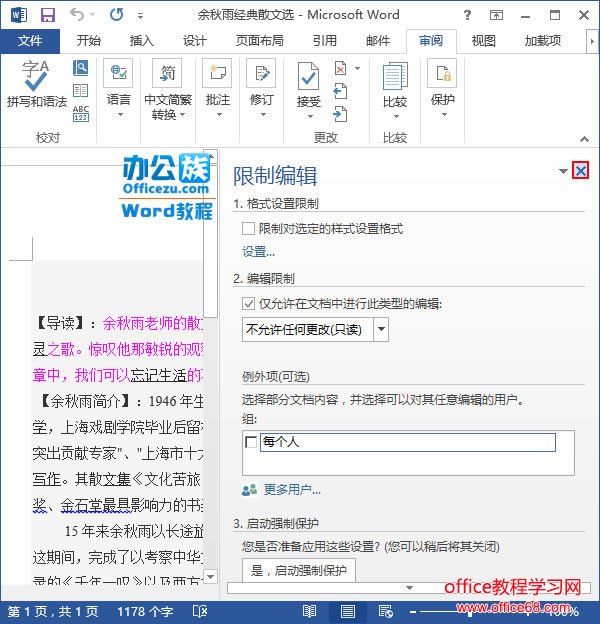Switch to the View (视图) tab
The height and width of the screenshot is (624, 600).
pyautogui.click(x=484, y=41)
